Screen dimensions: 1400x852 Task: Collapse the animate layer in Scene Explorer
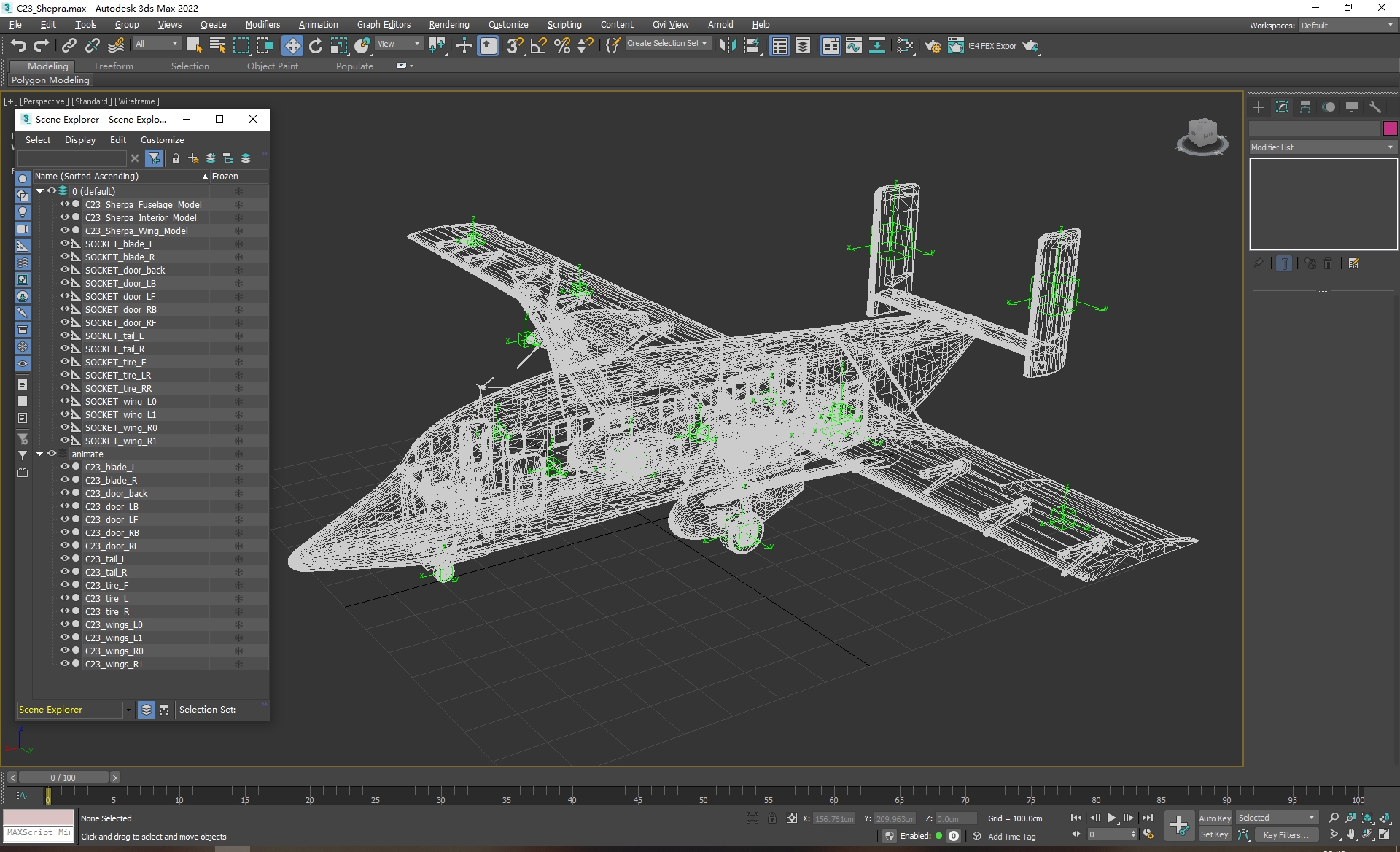pyautogui.click(x=40, y=454)
